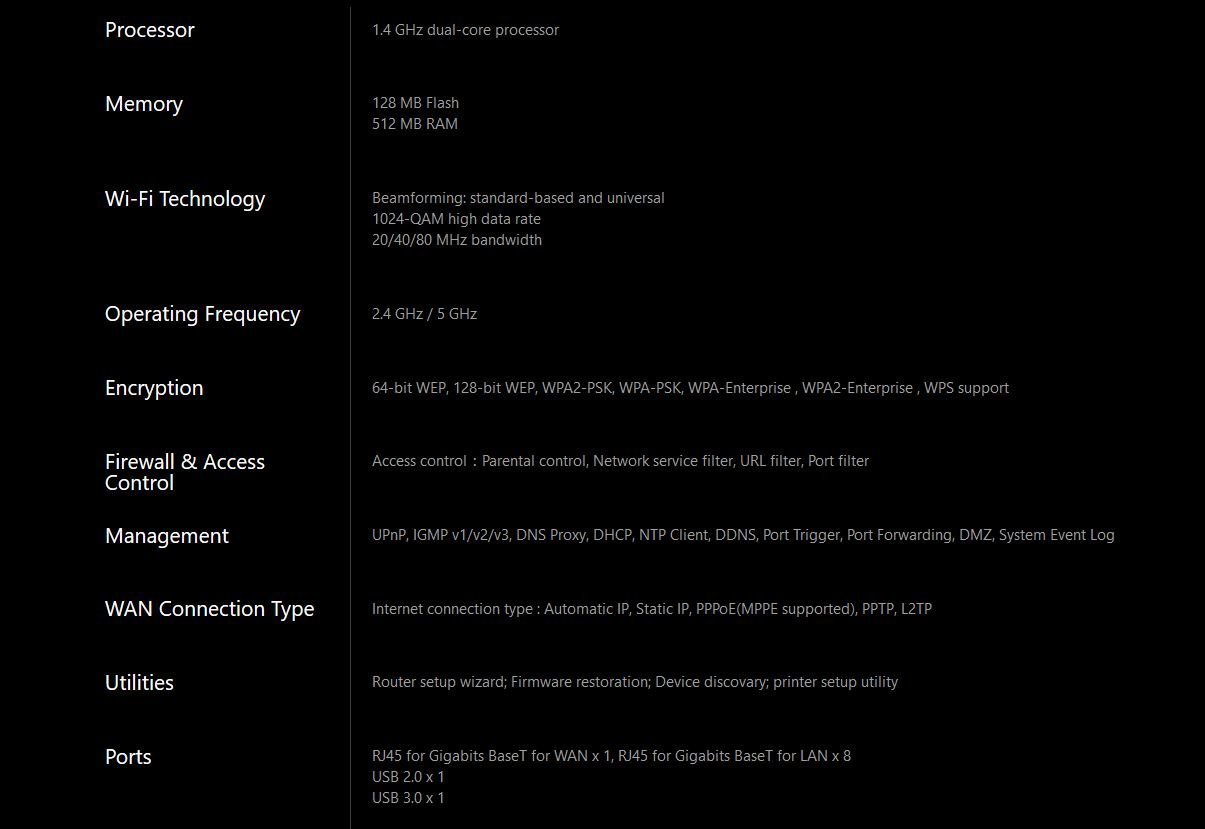Select the 512 MB RAM text
Screen dimensions: 1205x829
[x=414, y=124]
